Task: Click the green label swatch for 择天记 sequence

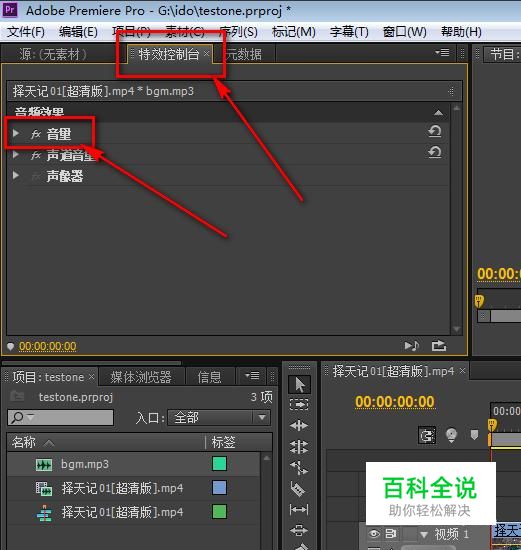Action: [x=219, y=511]
